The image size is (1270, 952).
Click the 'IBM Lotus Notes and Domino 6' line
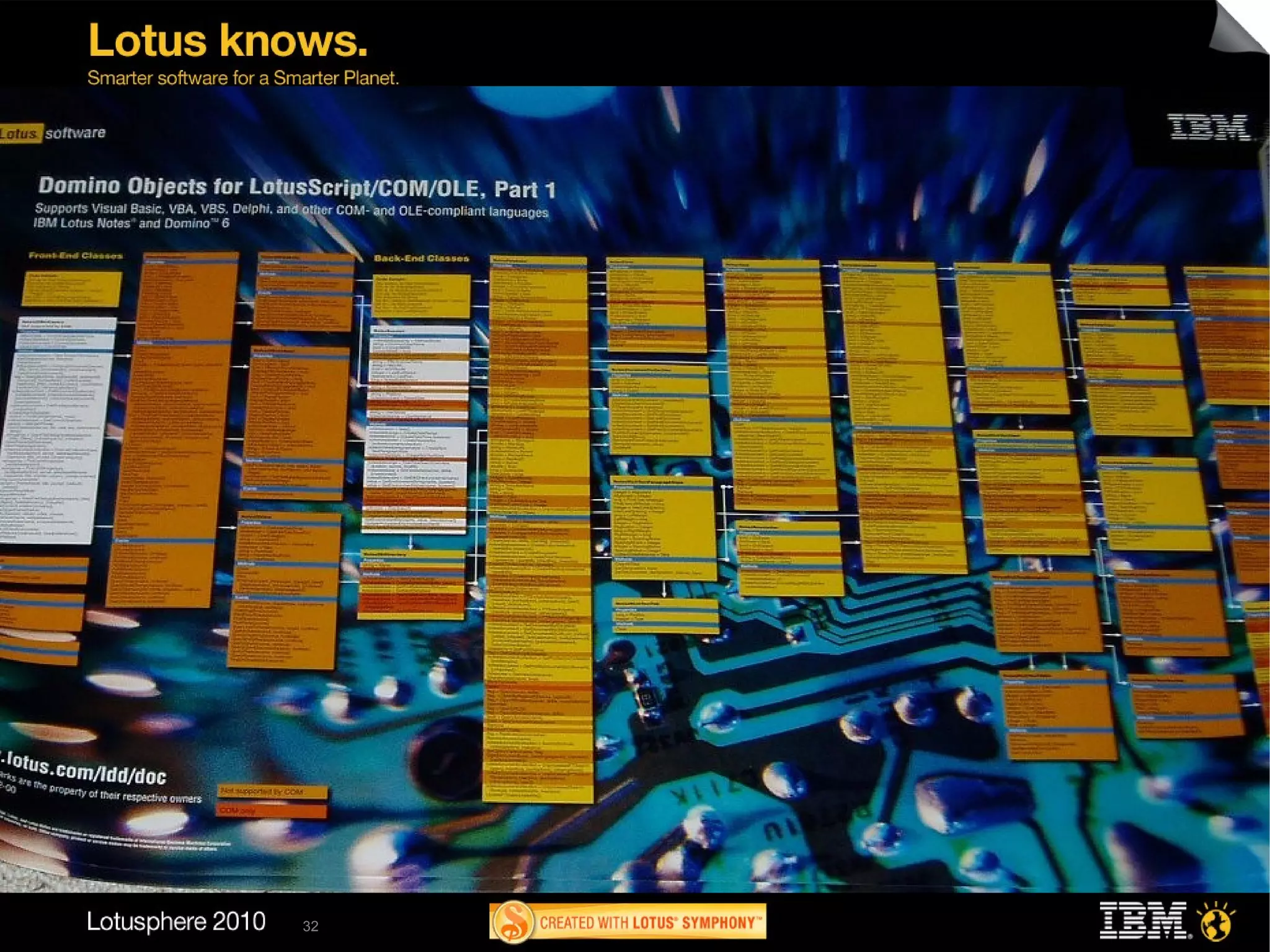(x=131, y=223)
